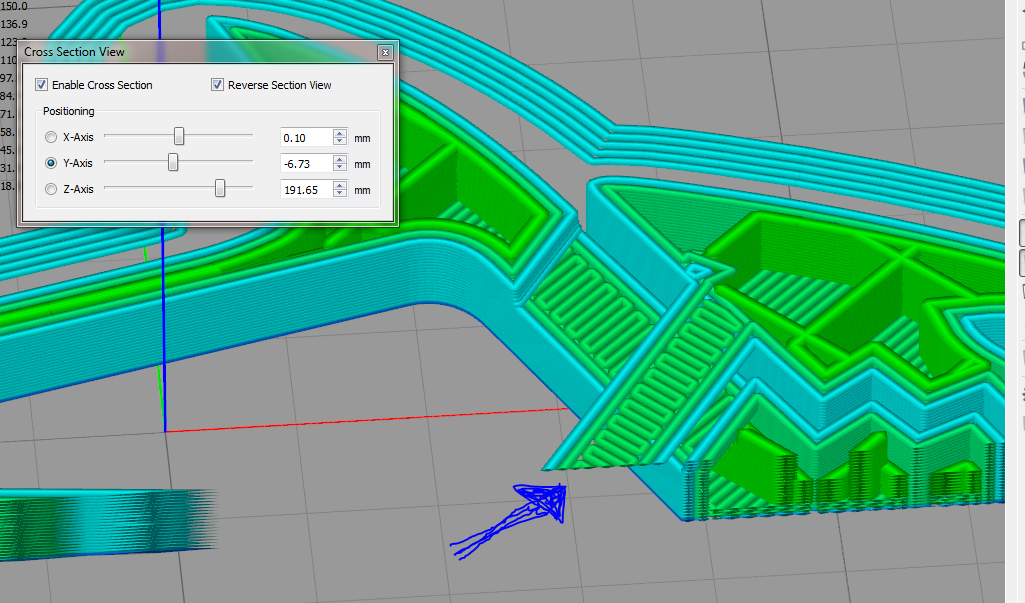This screenshot has height=603, width=1025.
Task: Click the Cross Section View title bar
Action: (x=208, y=52)
